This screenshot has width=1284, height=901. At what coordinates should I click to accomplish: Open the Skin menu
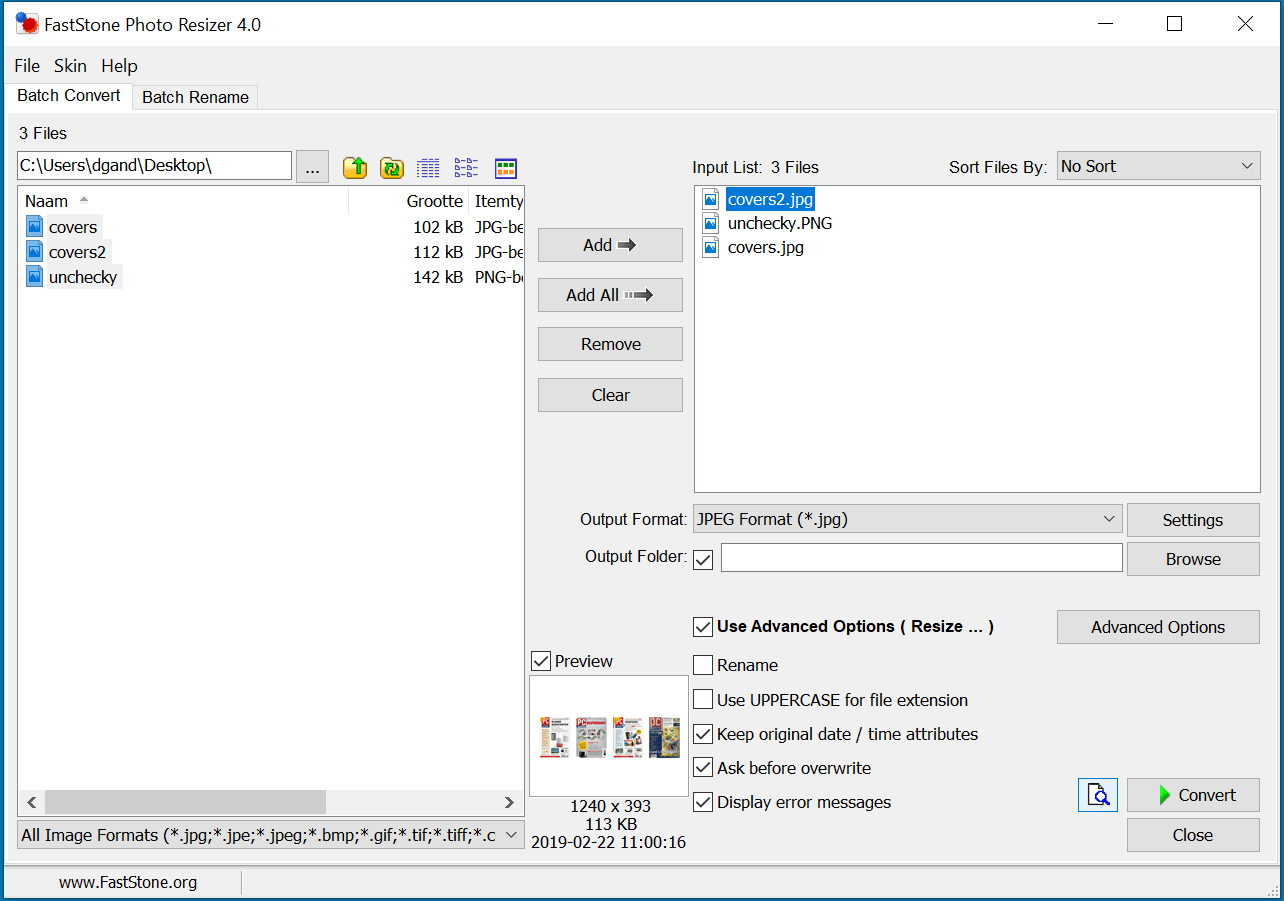point(70,66)
